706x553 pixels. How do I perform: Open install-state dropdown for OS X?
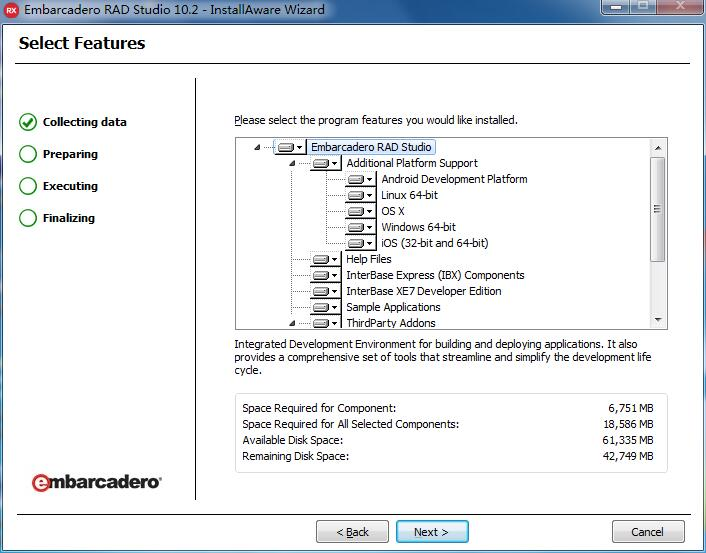tap(361, 211)
